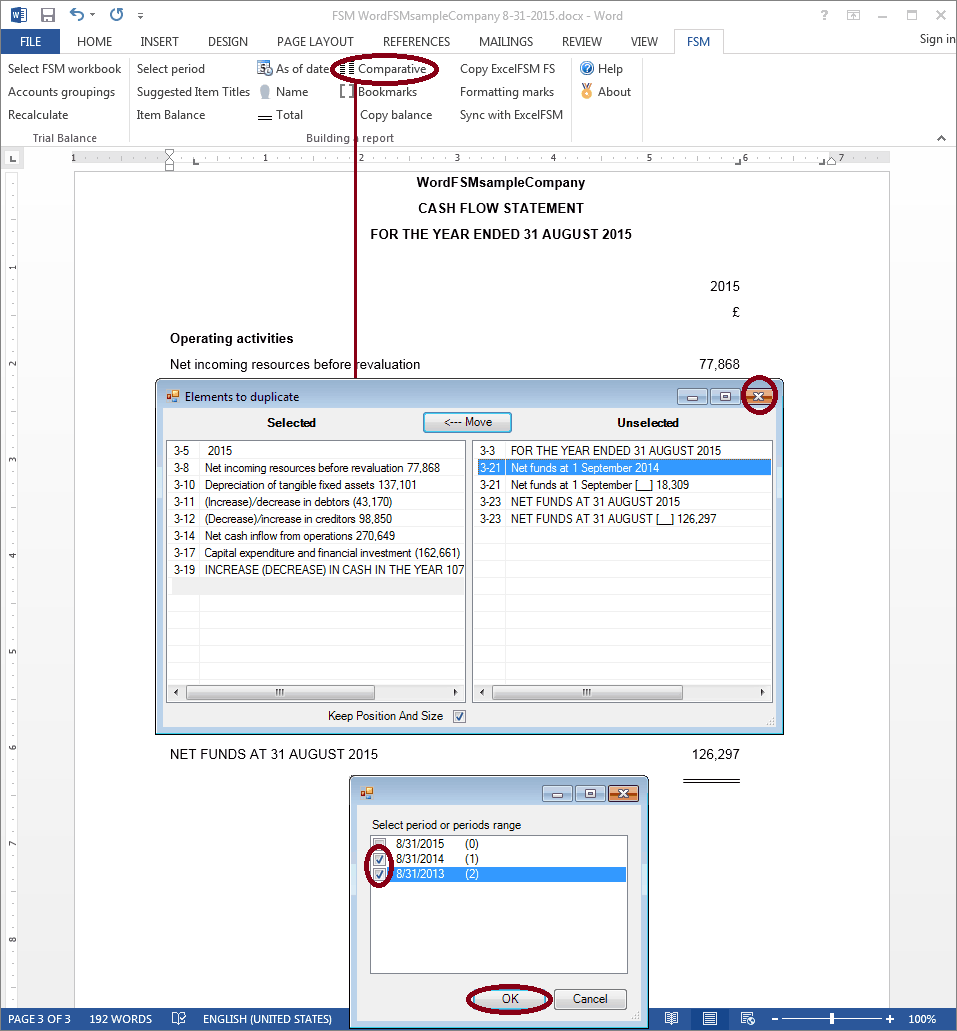Check the 8/31/2015 period checkbox
This screenshot has height=1031, width=957.
(380, 844)
